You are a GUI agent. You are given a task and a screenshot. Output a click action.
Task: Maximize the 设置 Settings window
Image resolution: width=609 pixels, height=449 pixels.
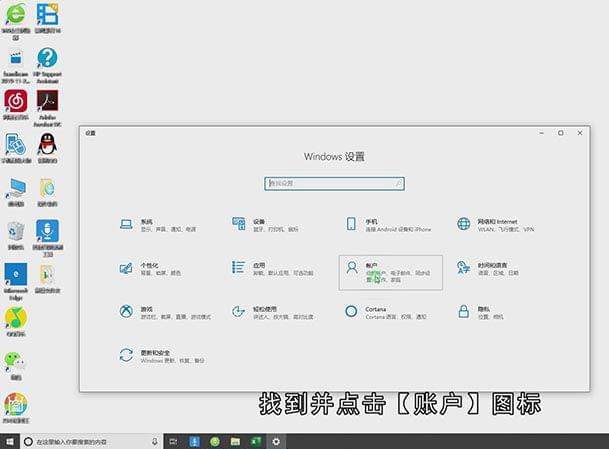(560, 133)
